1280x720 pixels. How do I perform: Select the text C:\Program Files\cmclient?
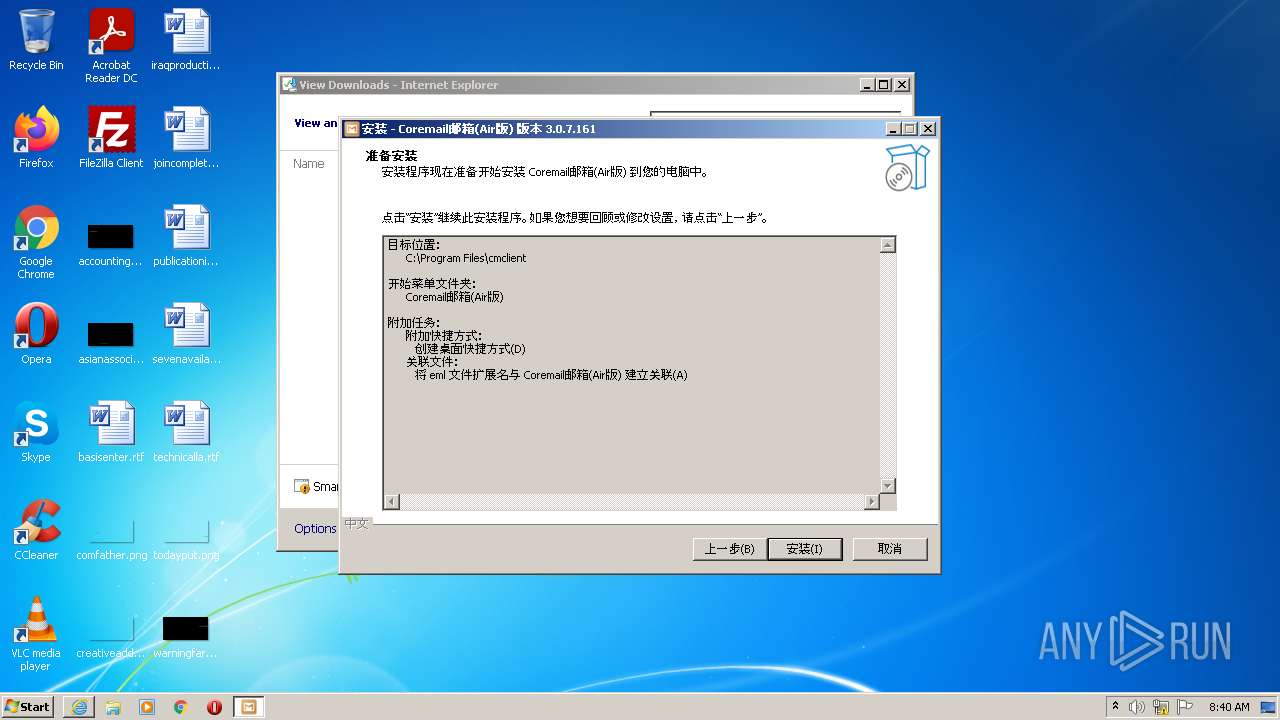click(x=465, y=258)
